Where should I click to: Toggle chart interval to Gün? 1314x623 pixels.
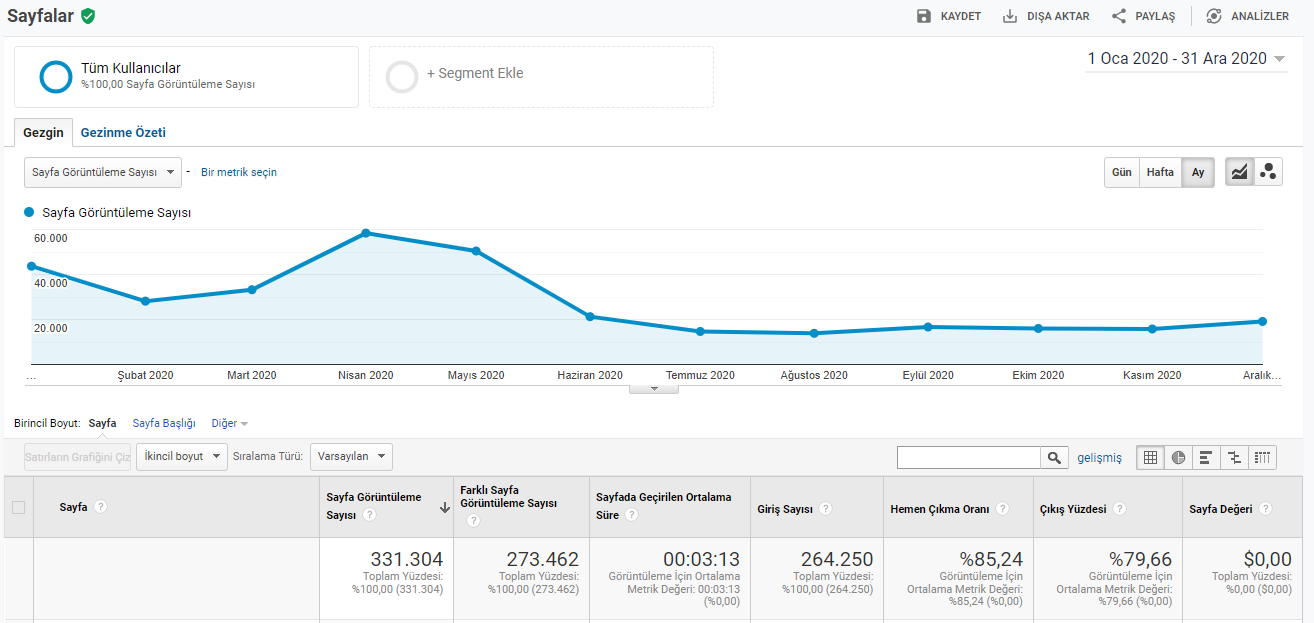pyautogui.click(x=1122, y=172)
